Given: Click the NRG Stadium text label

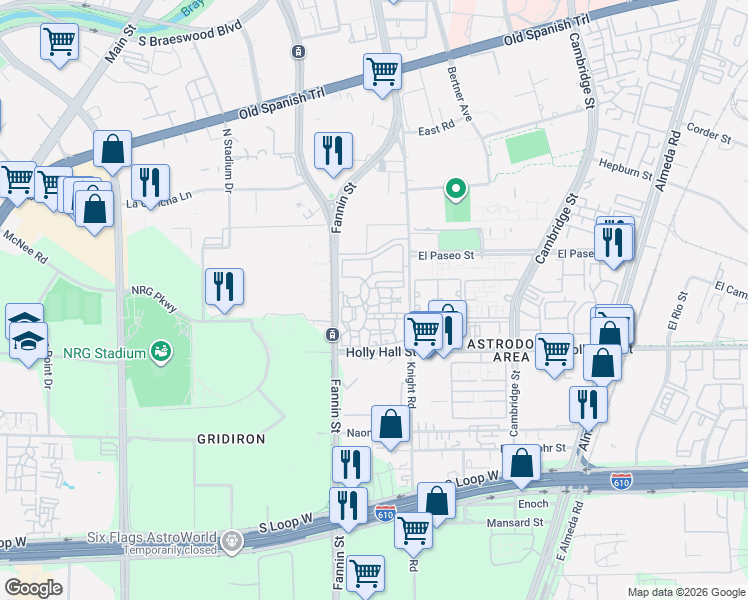Looking at the screenshot, I should pyautogui.click(x=104, y=353).
